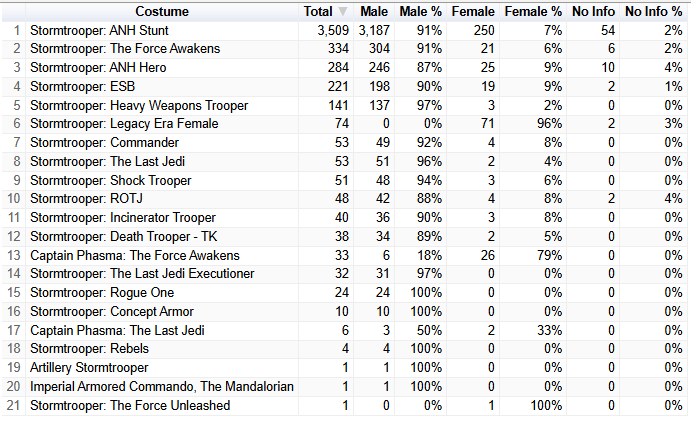The image size is (691, 423).
Task: Click the Male % column header
Action: point(420,11)
